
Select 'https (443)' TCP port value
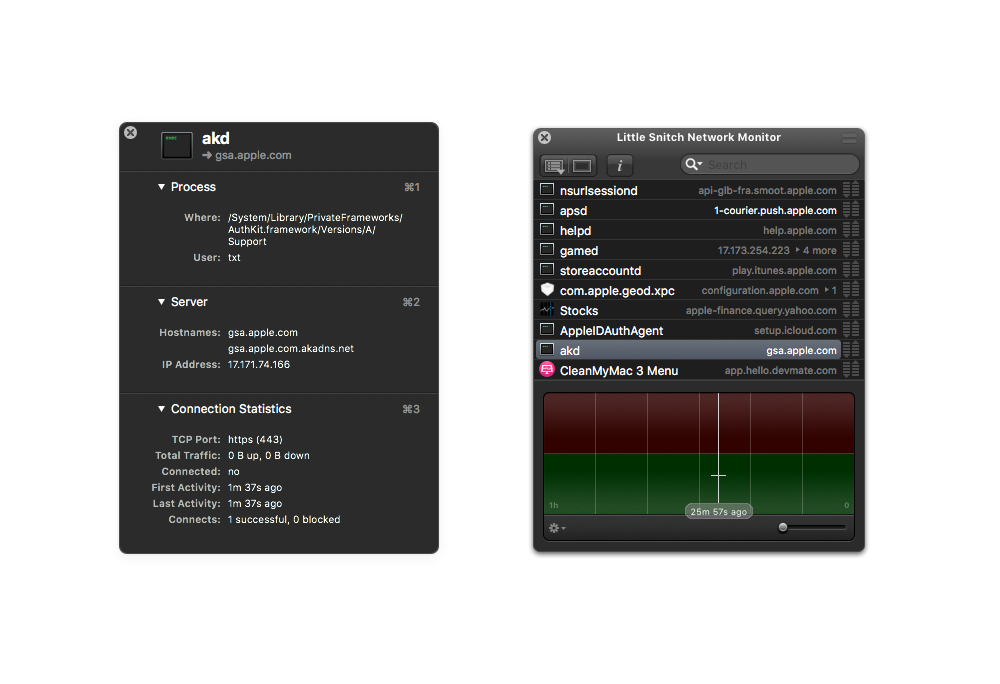(255, 439)
